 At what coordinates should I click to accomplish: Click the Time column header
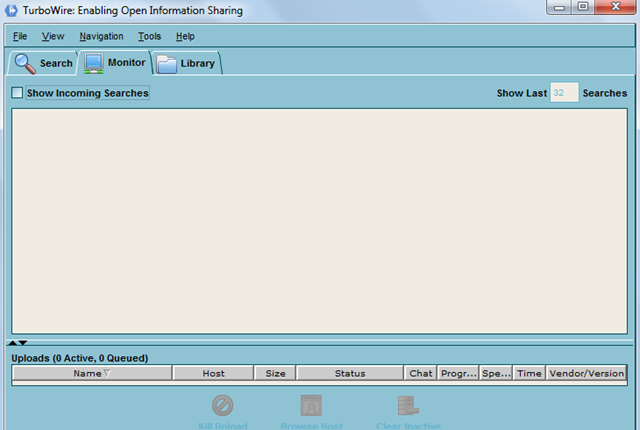coord(529,373)
